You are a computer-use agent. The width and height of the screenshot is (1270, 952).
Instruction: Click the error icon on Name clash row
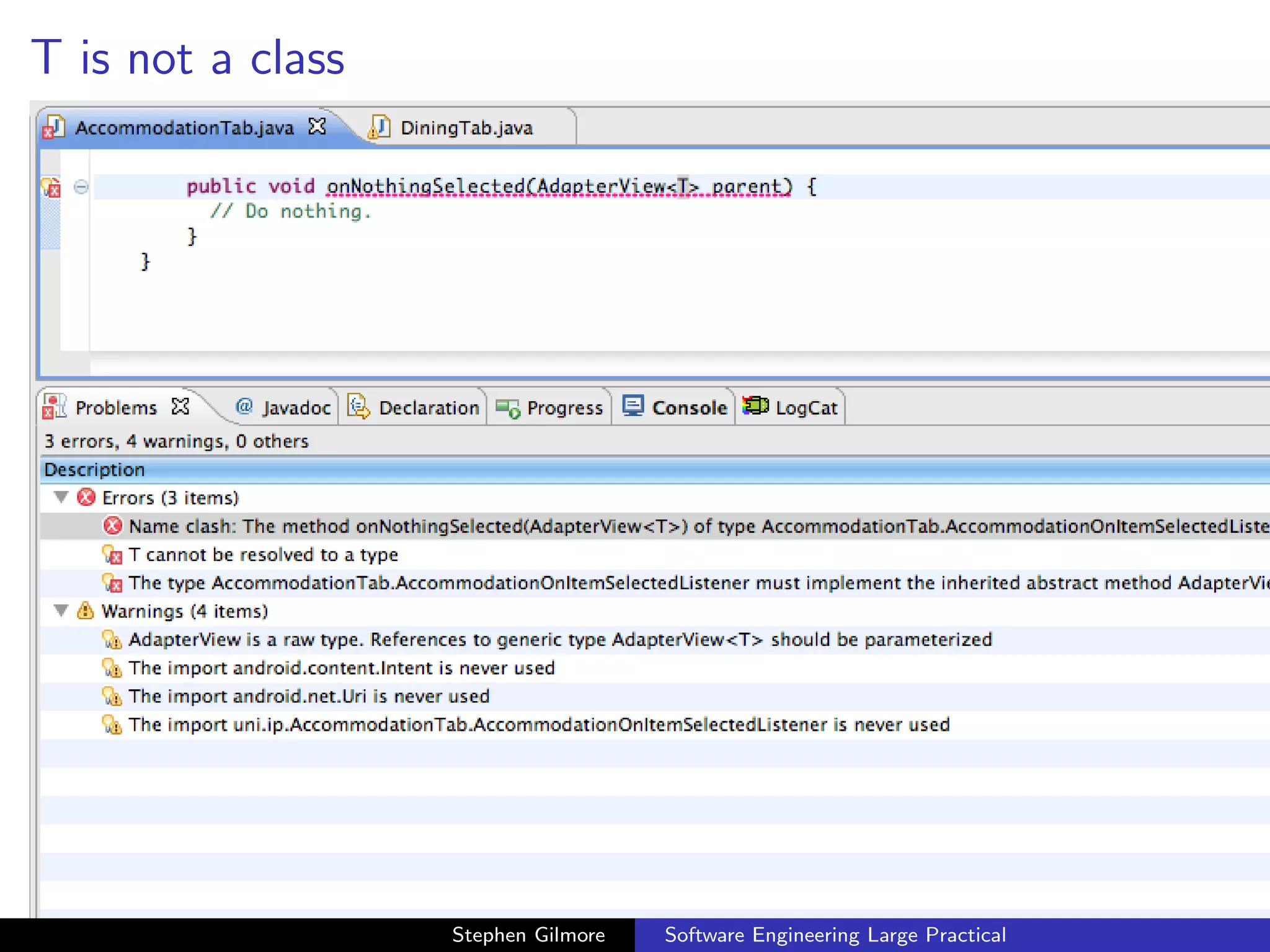tap(112, 526)
